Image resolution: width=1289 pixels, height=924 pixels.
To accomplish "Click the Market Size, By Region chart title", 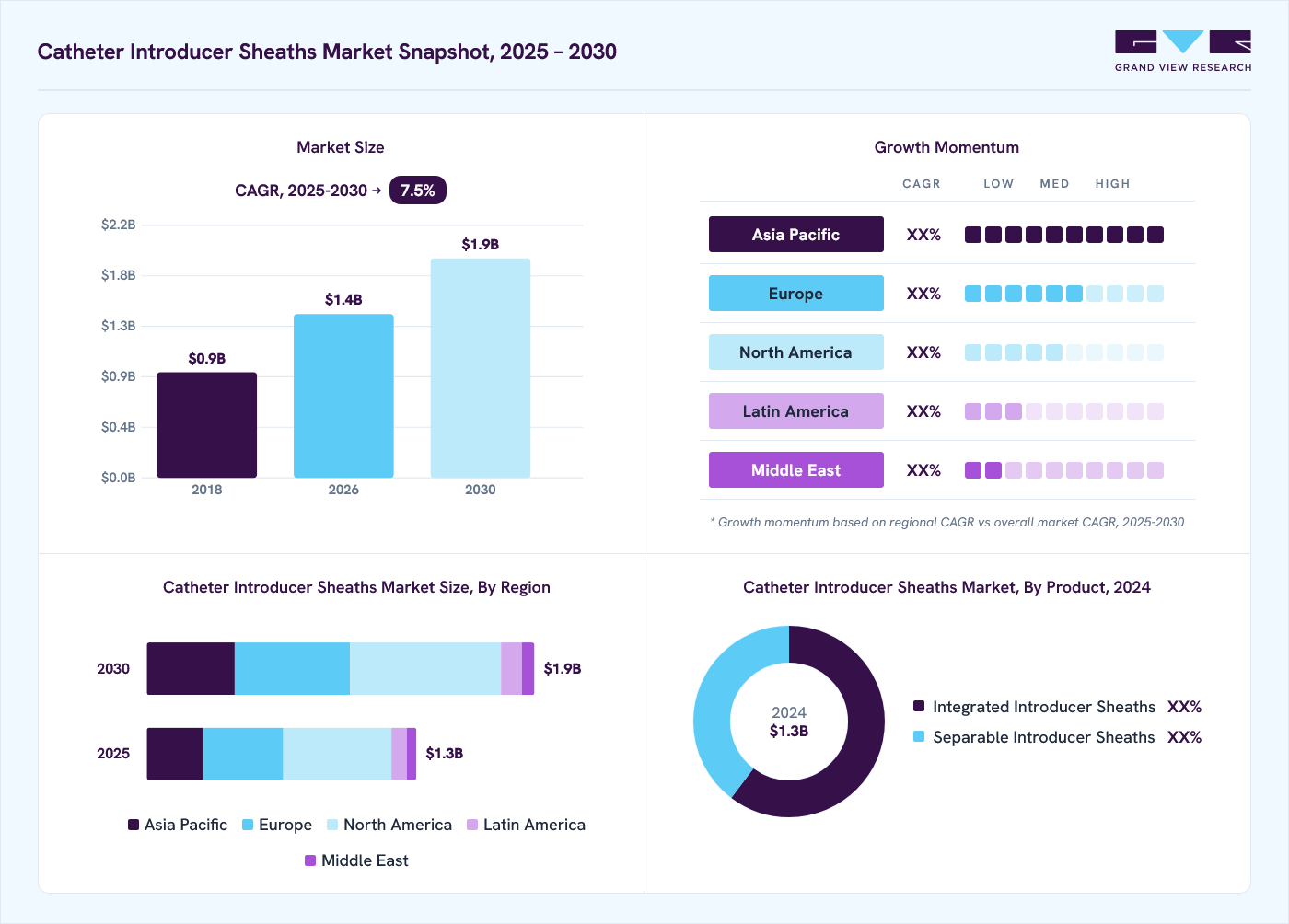I will click(x=356, y=587).
